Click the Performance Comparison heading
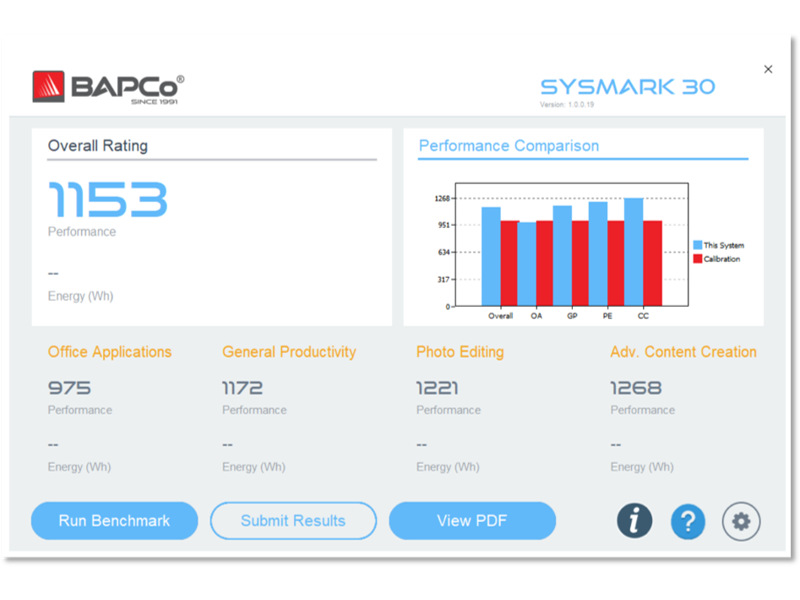Image resolution: width=800 pixels, height=600 pixels. [509, 146]
